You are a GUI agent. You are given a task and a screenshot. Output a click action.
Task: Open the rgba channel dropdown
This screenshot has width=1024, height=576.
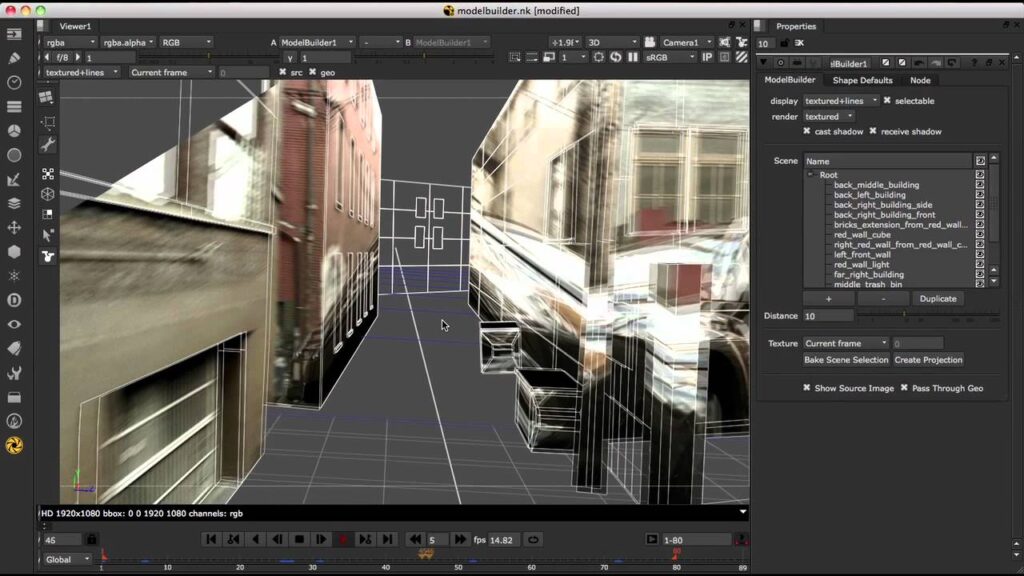point(71,42)
